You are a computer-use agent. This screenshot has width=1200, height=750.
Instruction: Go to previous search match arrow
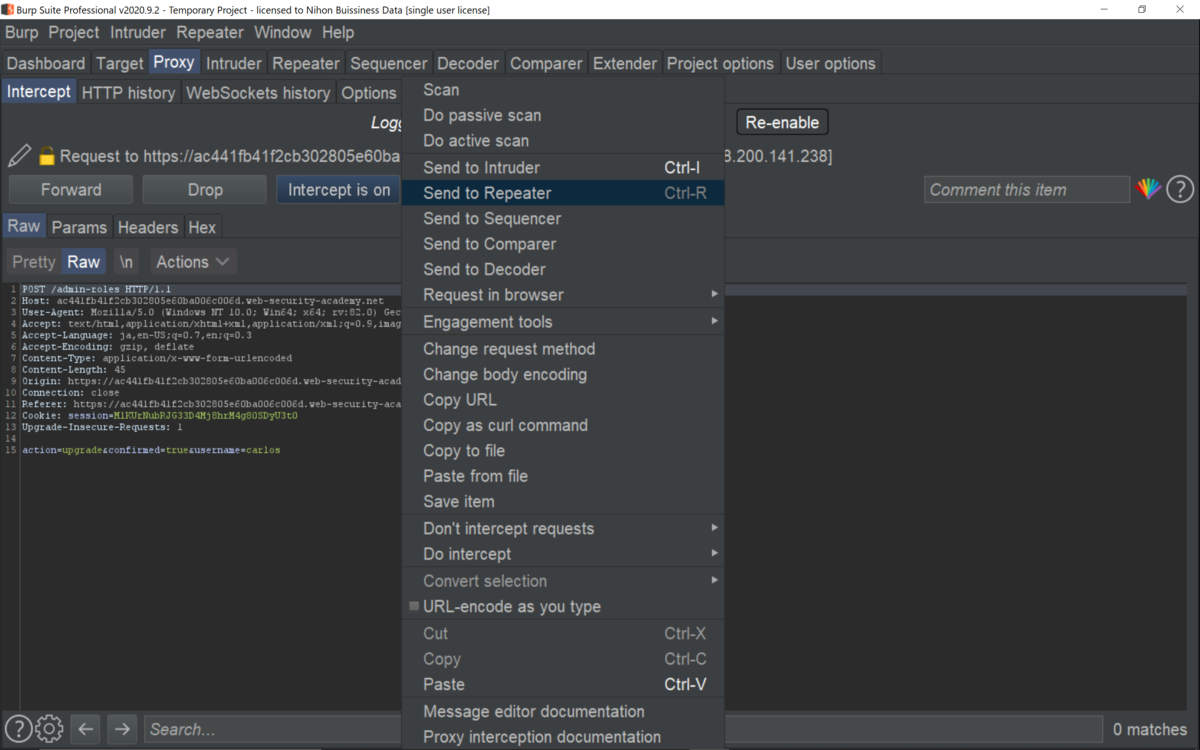click(x=86, y=729)
